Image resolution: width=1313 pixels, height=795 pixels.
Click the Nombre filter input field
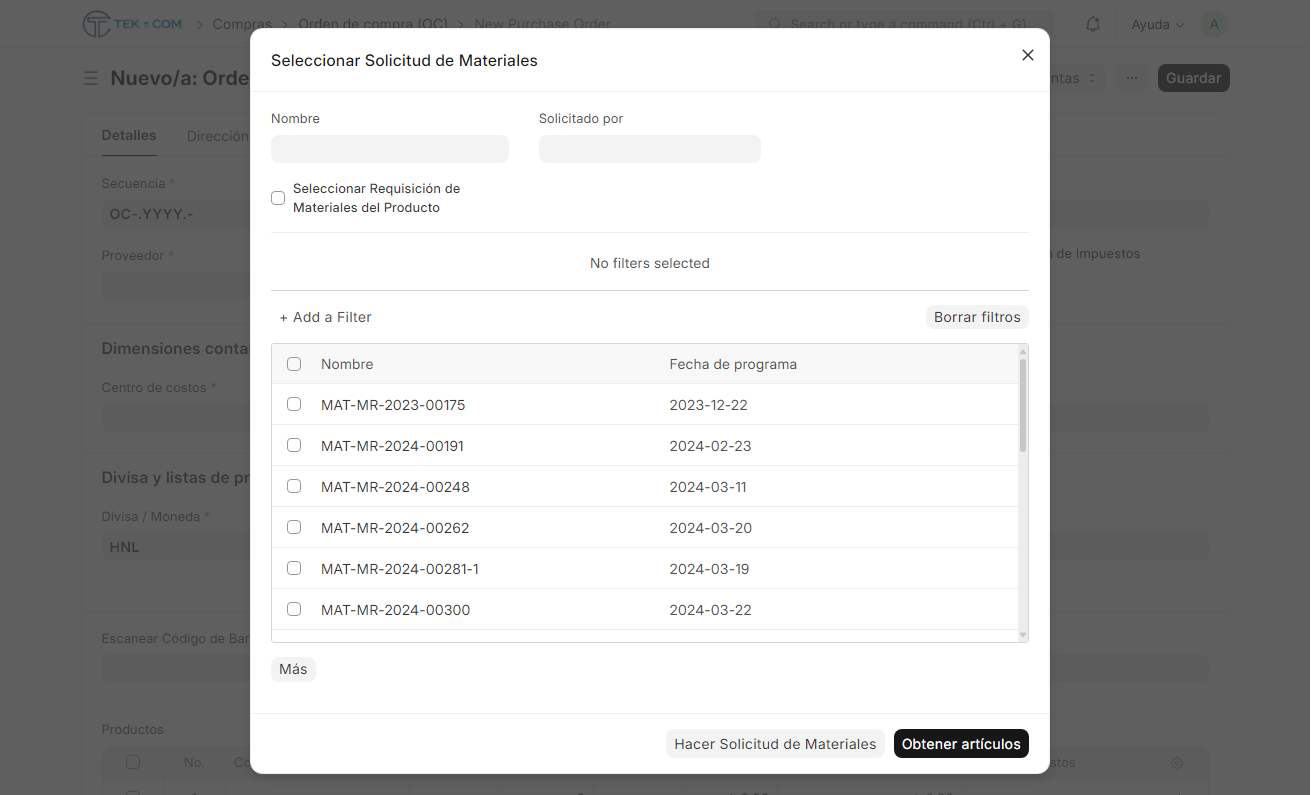pos(390,149)
